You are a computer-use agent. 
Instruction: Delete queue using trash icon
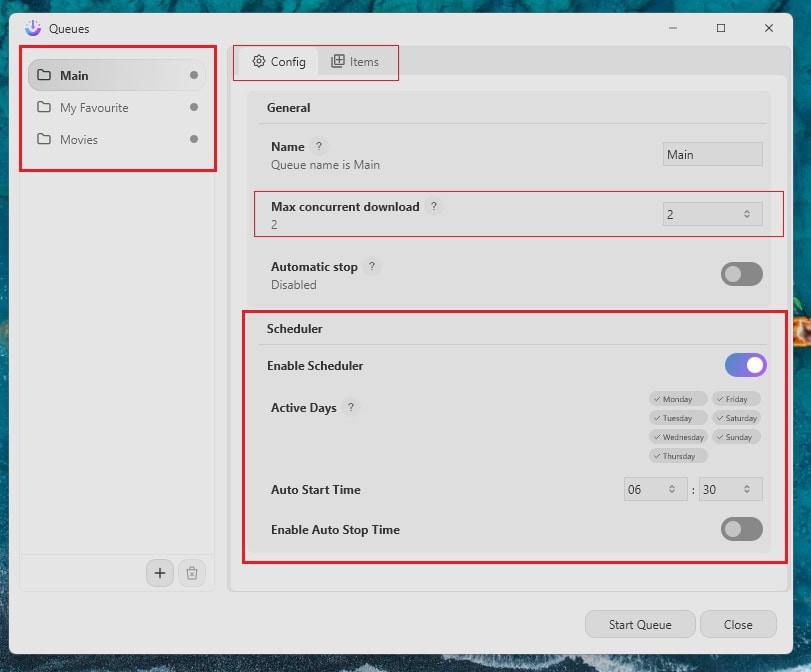[x=192, y=573]
